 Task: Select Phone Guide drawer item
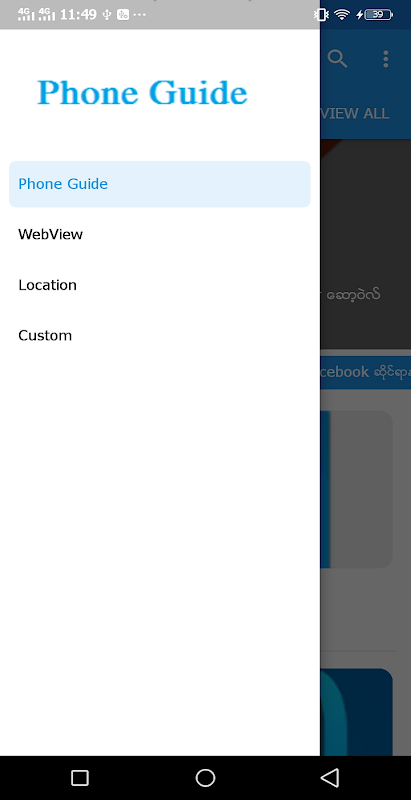(x=160, y=184)
